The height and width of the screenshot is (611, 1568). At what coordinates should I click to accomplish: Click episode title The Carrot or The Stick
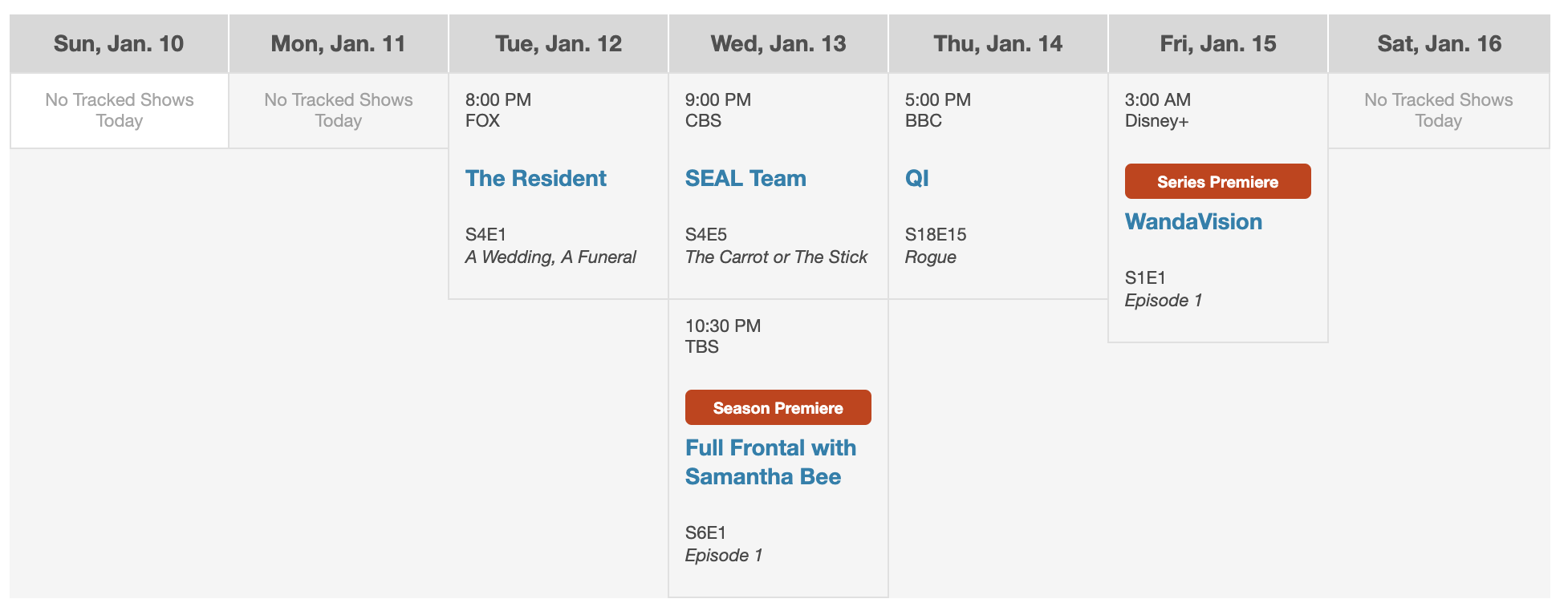pyautogui.click(x=776, y=257)
